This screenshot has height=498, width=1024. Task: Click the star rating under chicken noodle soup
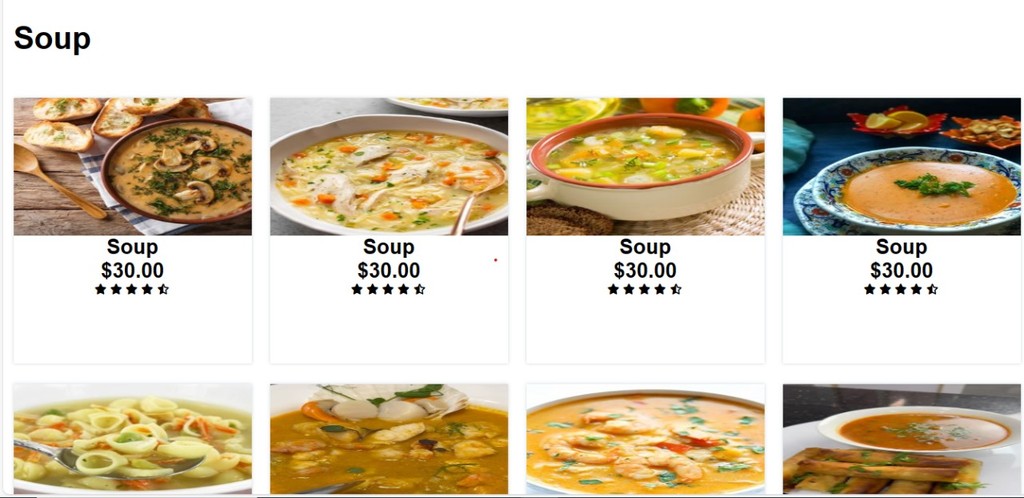click(389, 289)
